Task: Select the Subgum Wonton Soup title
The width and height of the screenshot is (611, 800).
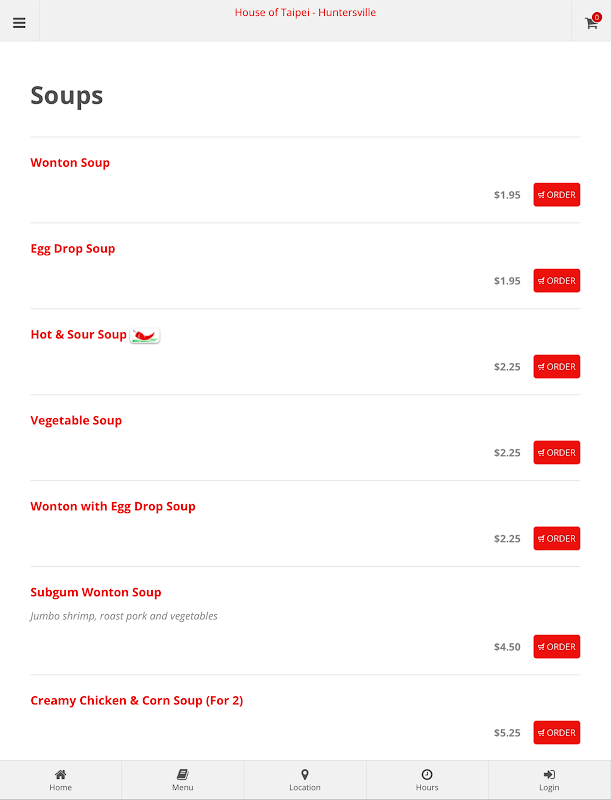Action: pos(96,592)
